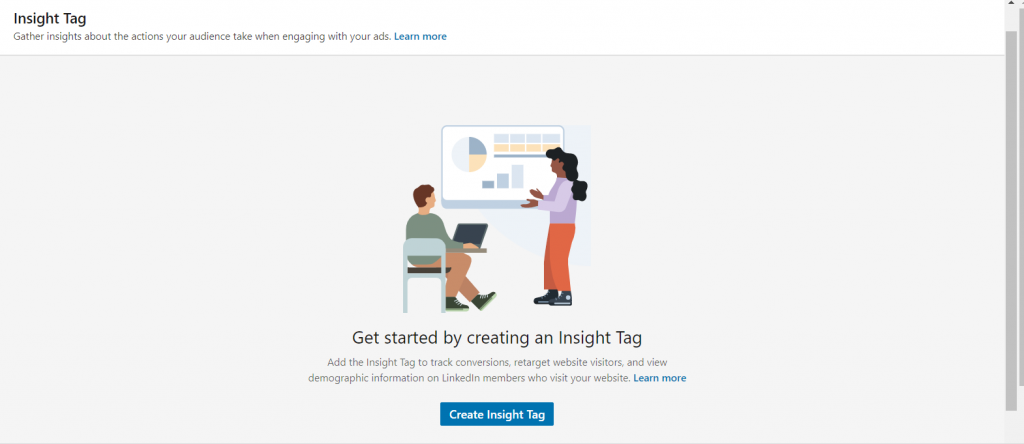This screenshot has height=444, width=1024.
Task: Click the Create Insight Tag button
Action: tap(496, 414)
